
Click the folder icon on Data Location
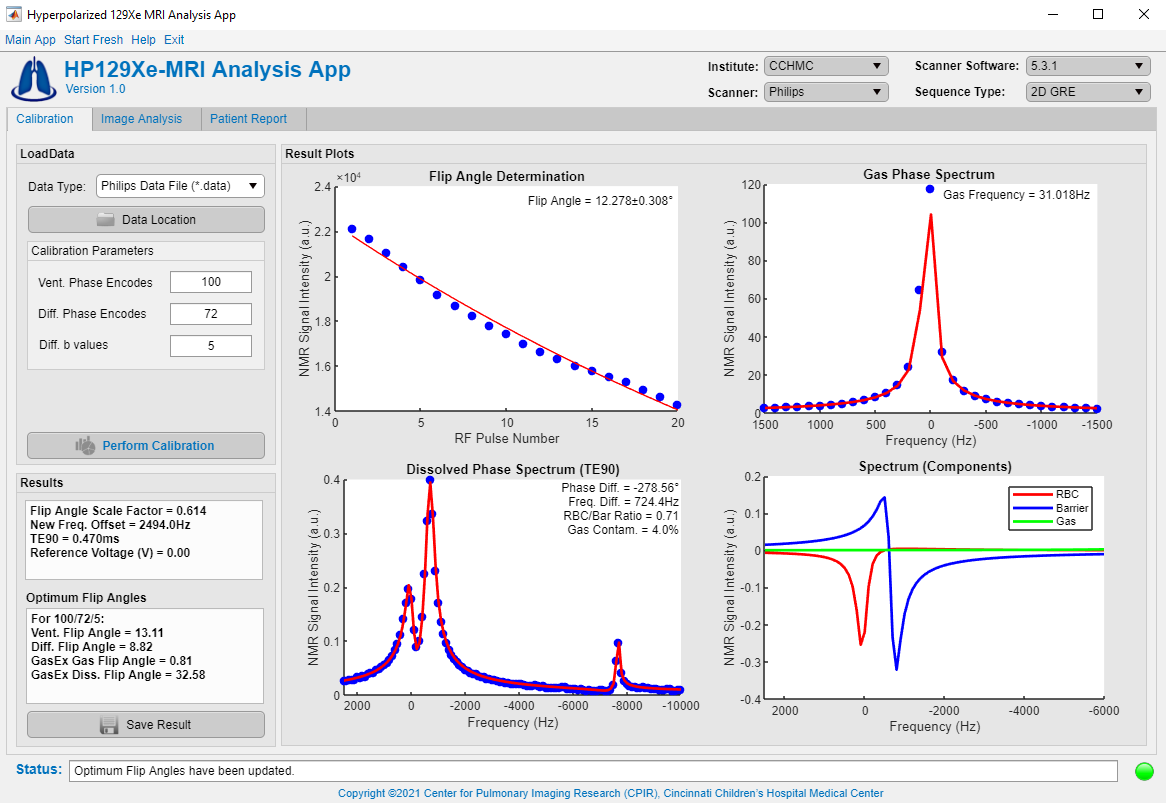click(106, 220)
